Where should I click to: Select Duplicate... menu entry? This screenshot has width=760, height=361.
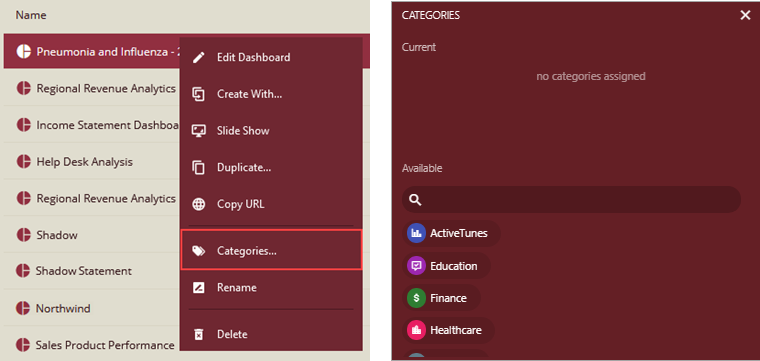coord(271,168)
